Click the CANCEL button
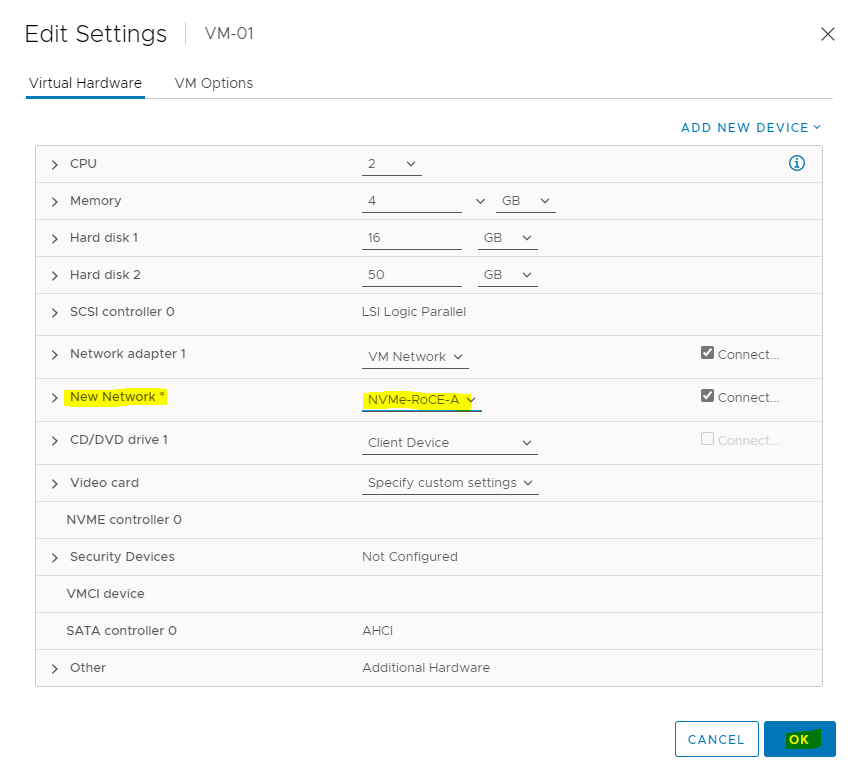Image resolution: width=856 pixels, height=778 pixels. click(x=716, y=739)
